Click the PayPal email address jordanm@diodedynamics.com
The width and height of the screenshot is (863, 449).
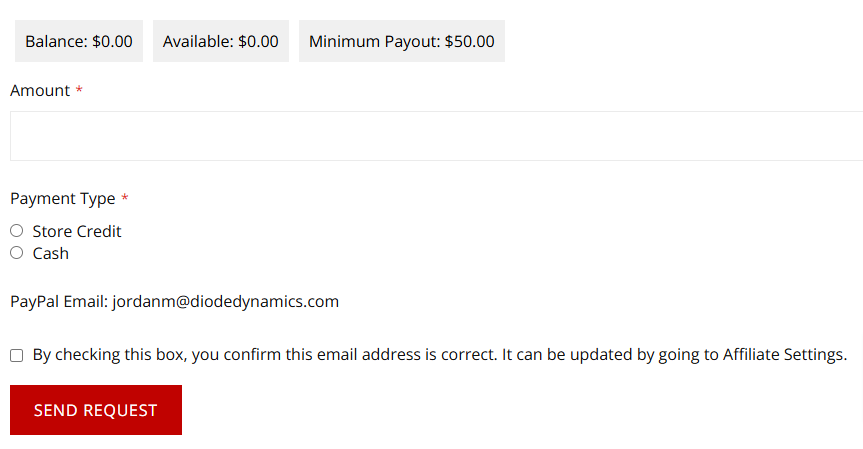click(x=225, y=301)
